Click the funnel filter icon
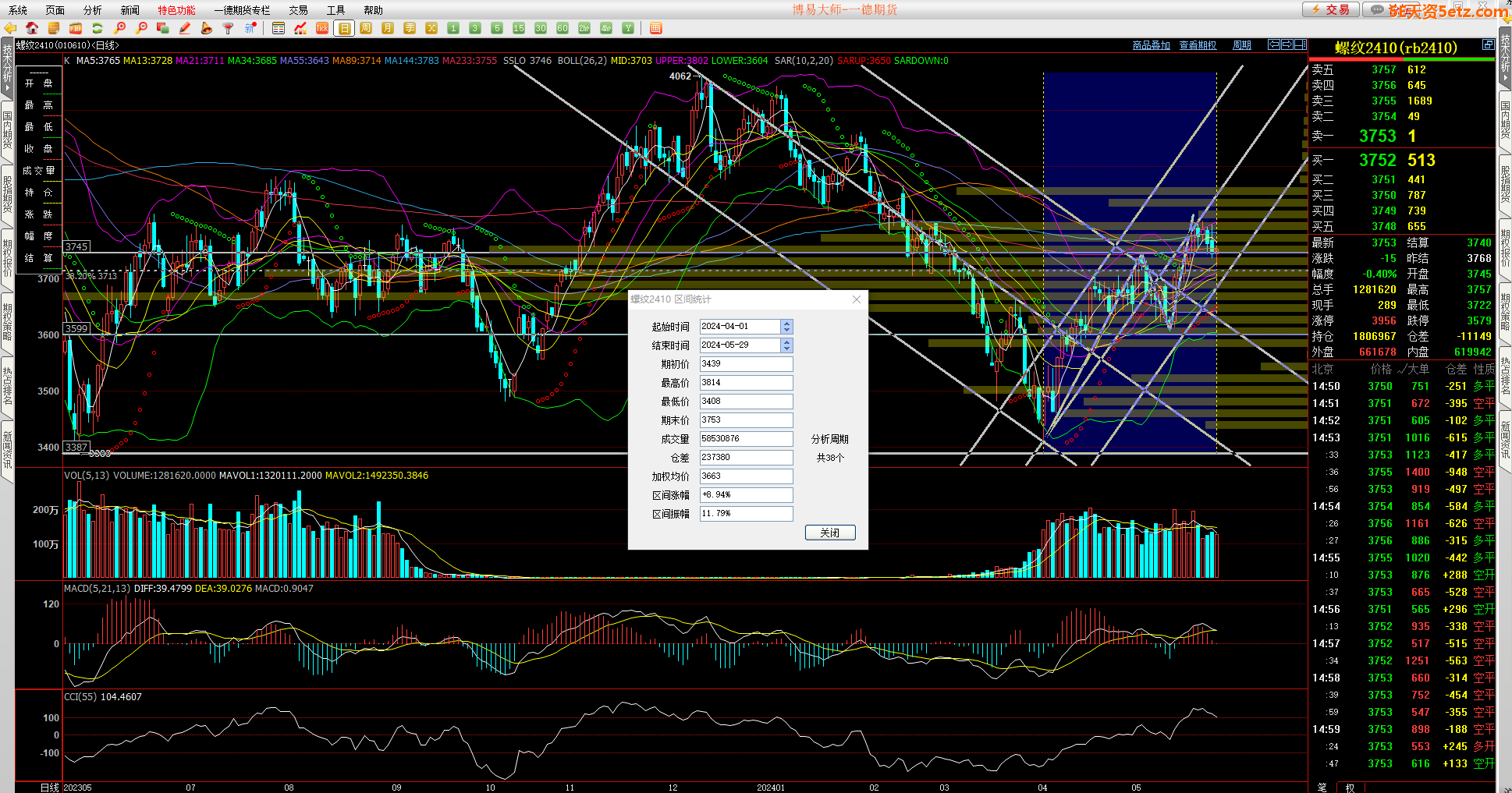 pos(229,28)
